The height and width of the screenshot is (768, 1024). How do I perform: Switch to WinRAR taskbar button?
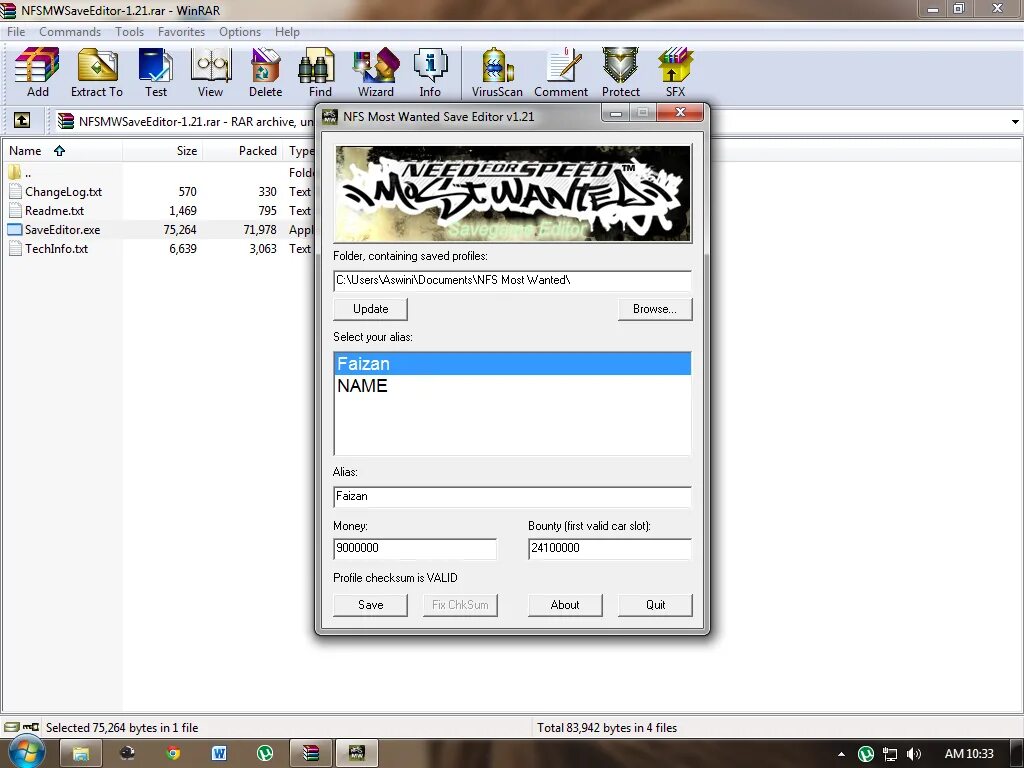(311, 754)
